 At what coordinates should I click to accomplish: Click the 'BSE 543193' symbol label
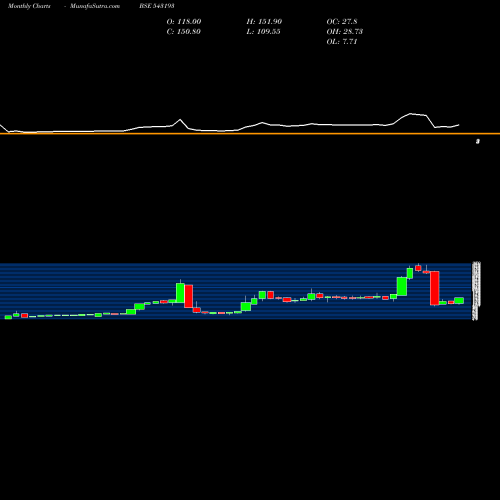[157, 6]
